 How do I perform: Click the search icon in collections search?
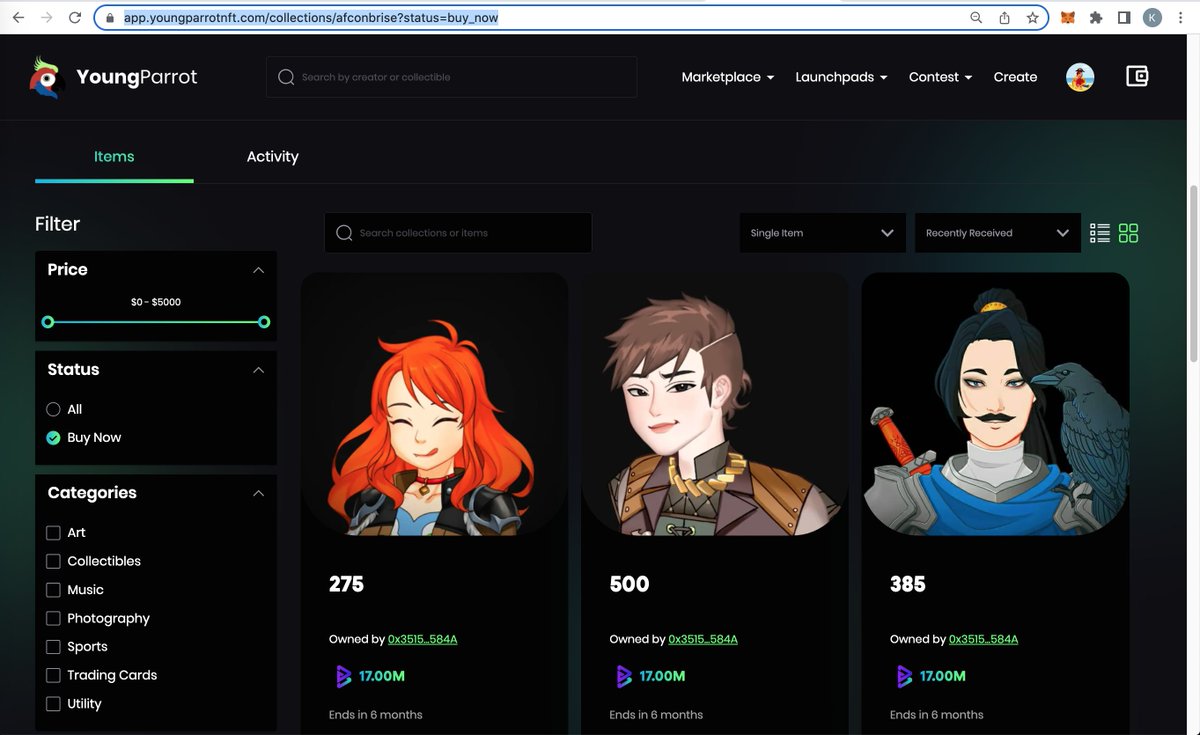[344, 233]
